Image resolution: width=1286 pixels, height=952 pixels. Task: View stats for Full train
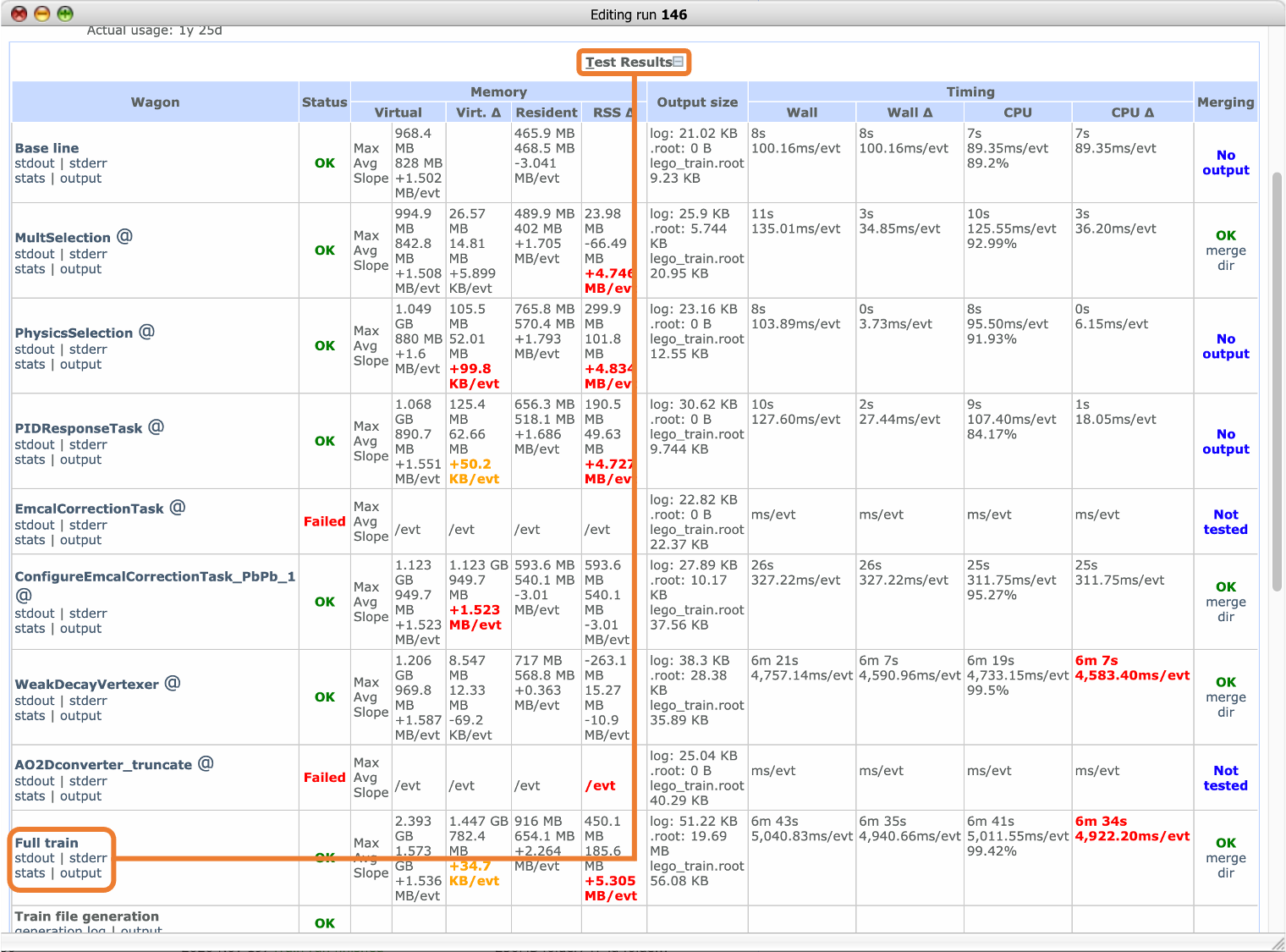[30, 873]
